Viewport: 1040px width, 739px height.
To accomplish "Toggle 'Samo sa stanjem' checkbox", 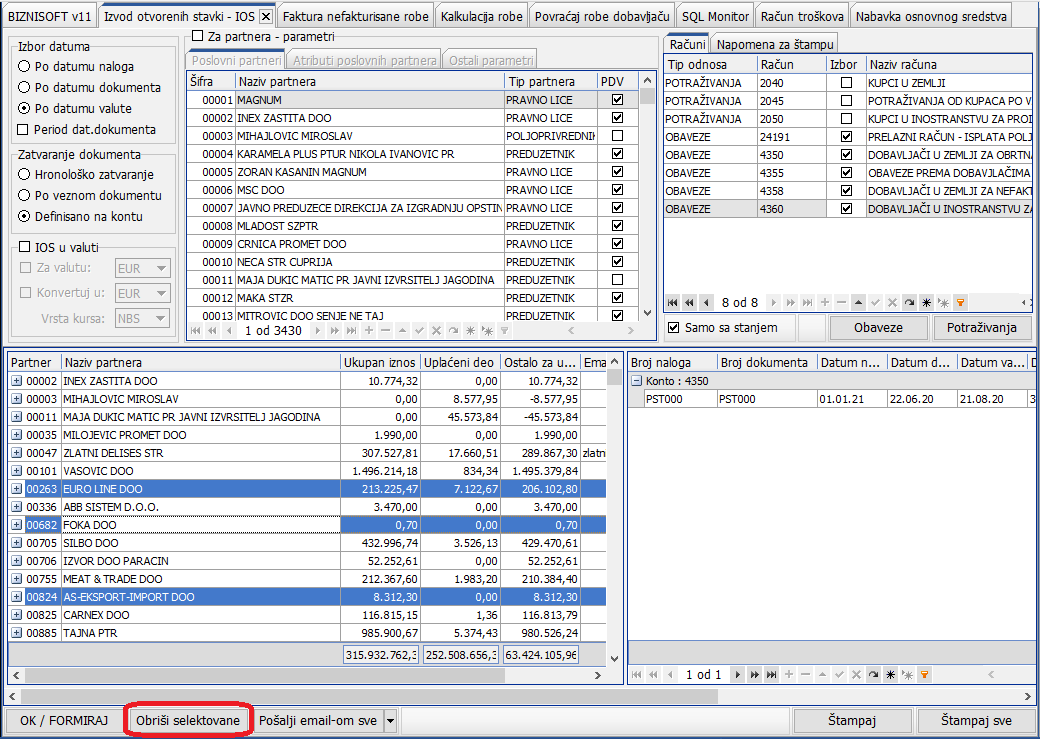I will click(x=673, y=327).
